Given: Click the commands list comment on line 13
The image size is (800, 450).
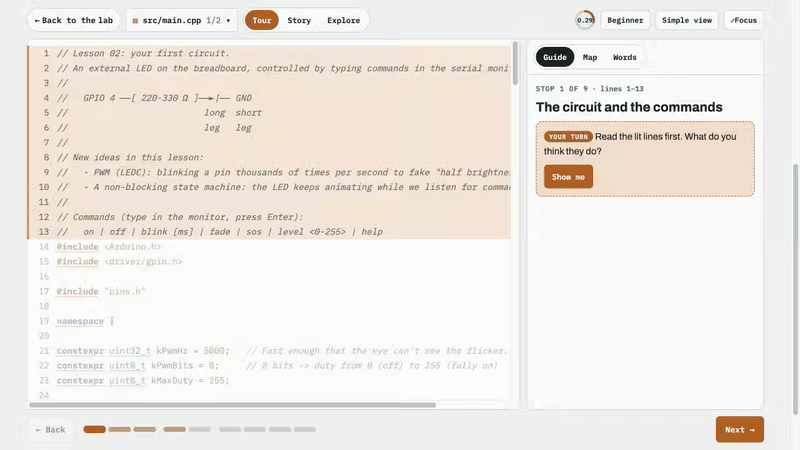Looking at the screenshot, I should pos(219,232).
